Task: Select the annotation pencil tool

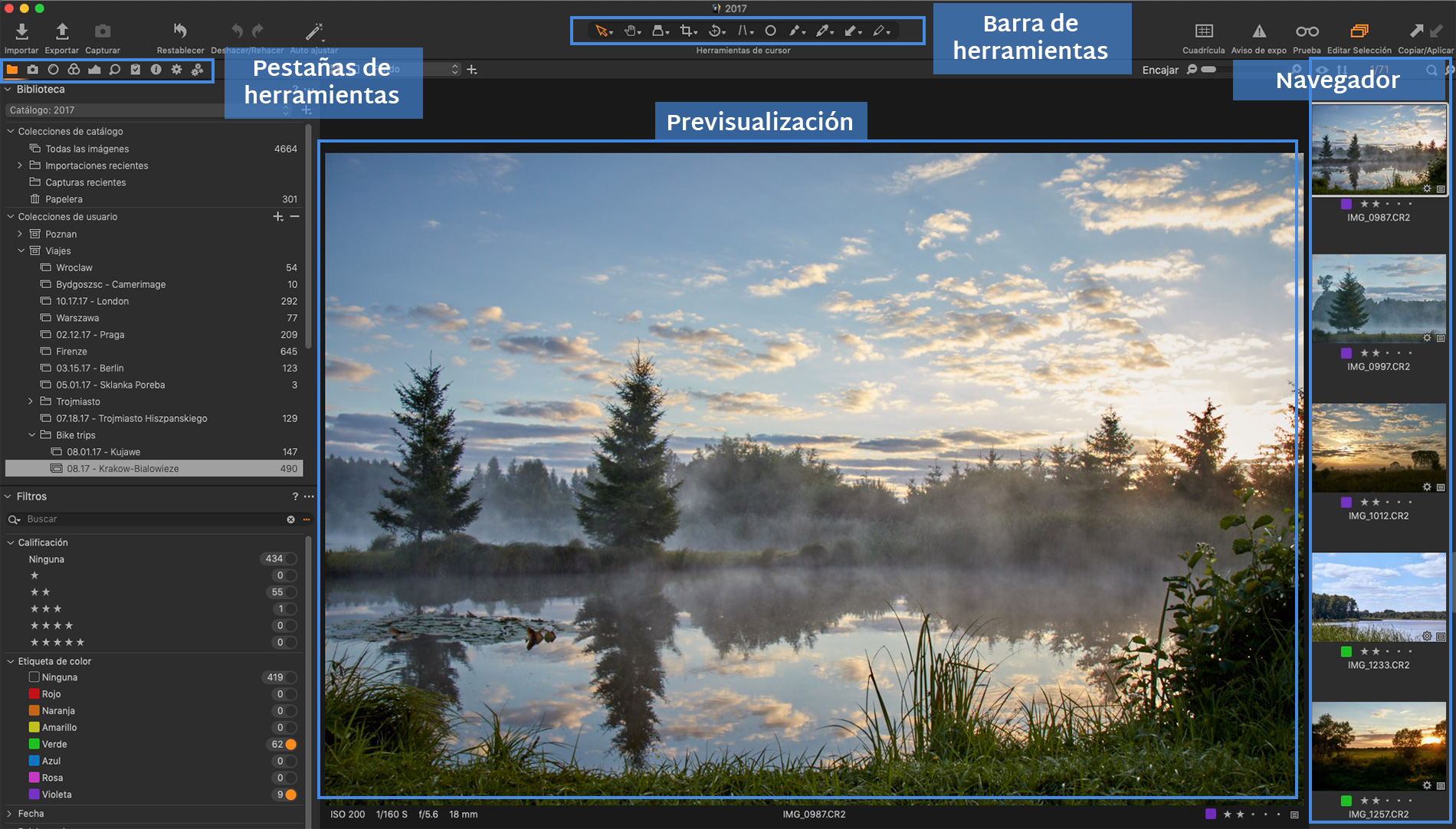Action: click(x=880, y=31)
